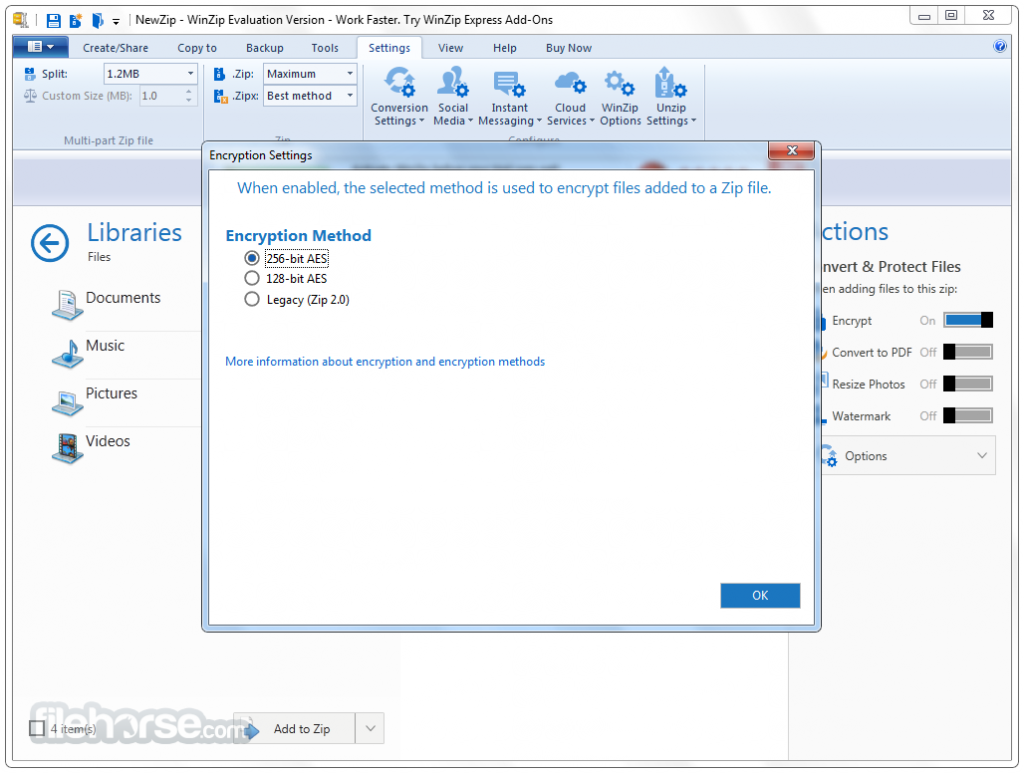Select Legacy (Zip 2.0) encryption
The width and height of the screenshot is (1024, 774).
click(x=251, y=299)
